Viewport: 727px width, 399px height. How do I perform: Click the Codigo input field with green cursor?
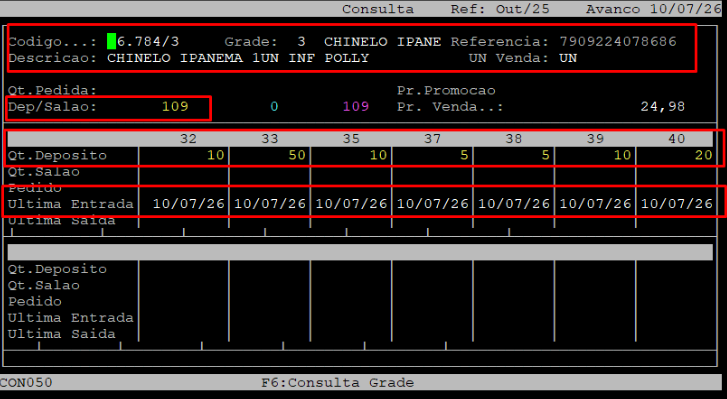pos(143,42)
